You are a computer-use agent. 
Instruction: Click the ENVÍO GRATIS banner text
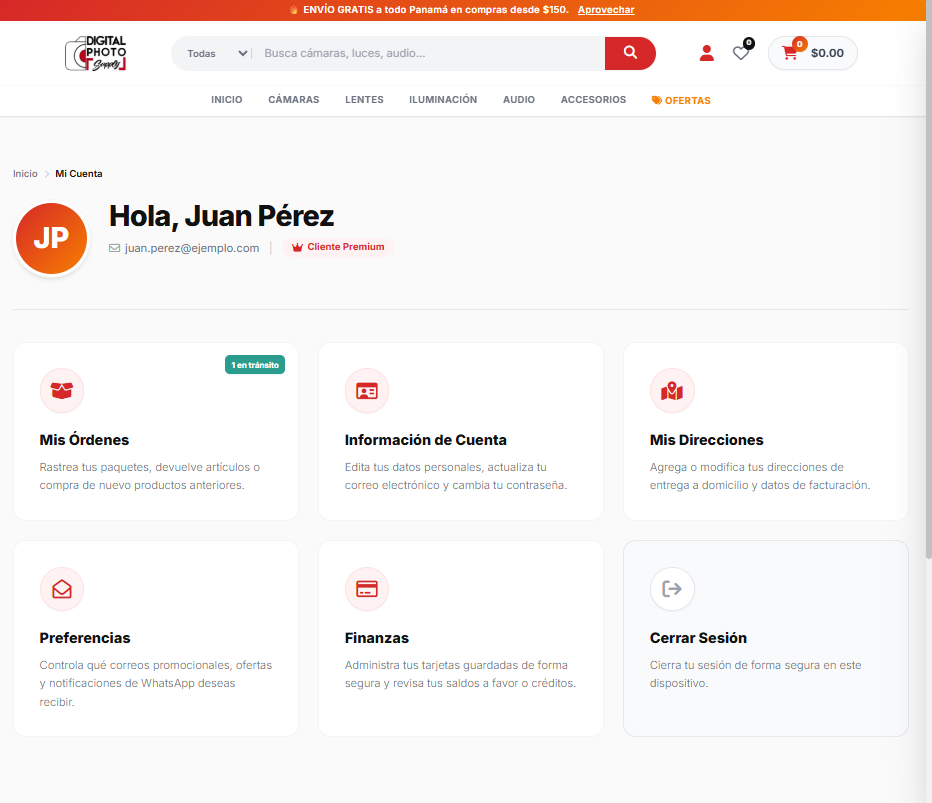pyautogui.click(x=436, y=10)
